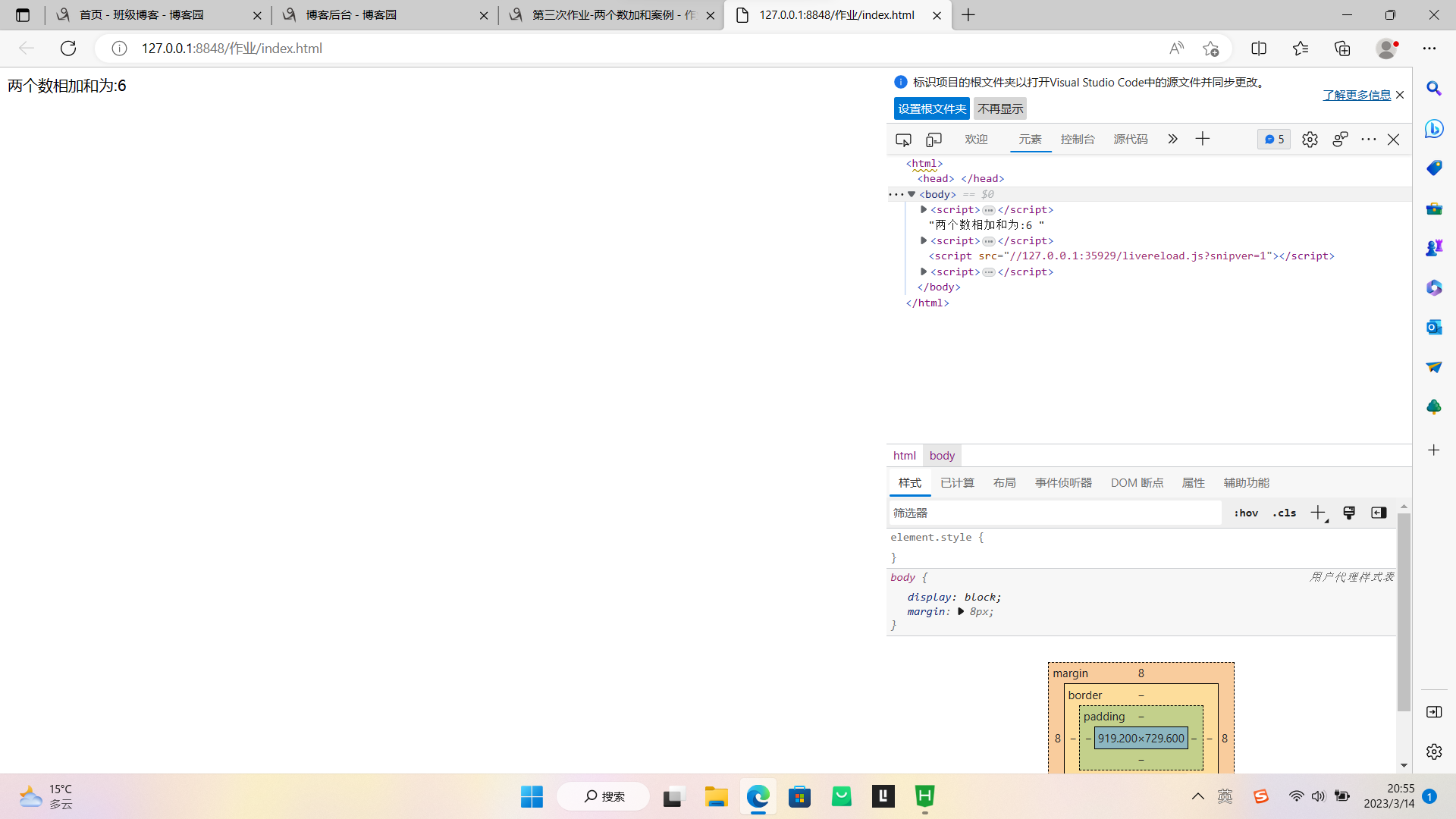Click the inspect element picker icon
Image resolution: width=1456 pixels, height=819 pixels.
(x=903, y=140)
